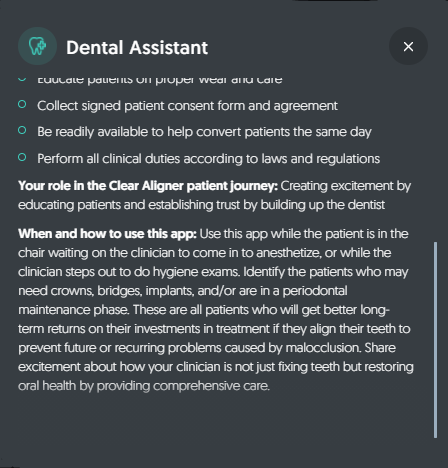Viewport: 448px width, 468px height.
Task: Click the oral health by providing comprehensive care line
Action: click(x=144, y=386)
